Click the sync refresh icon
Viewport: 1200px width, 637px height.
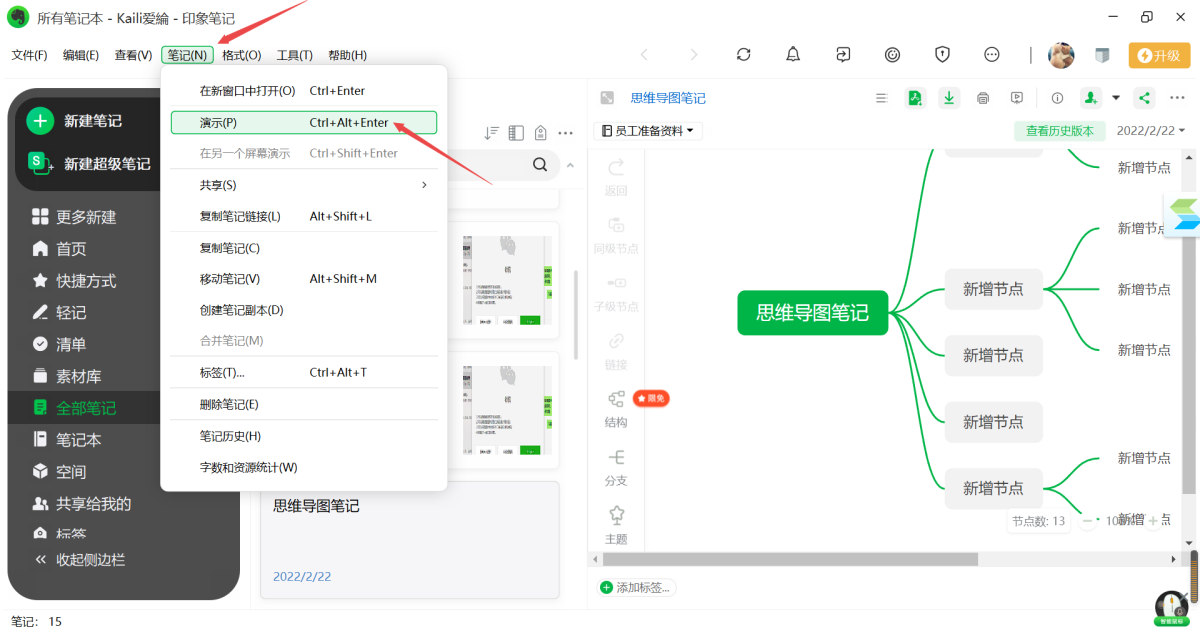point(743,55)
